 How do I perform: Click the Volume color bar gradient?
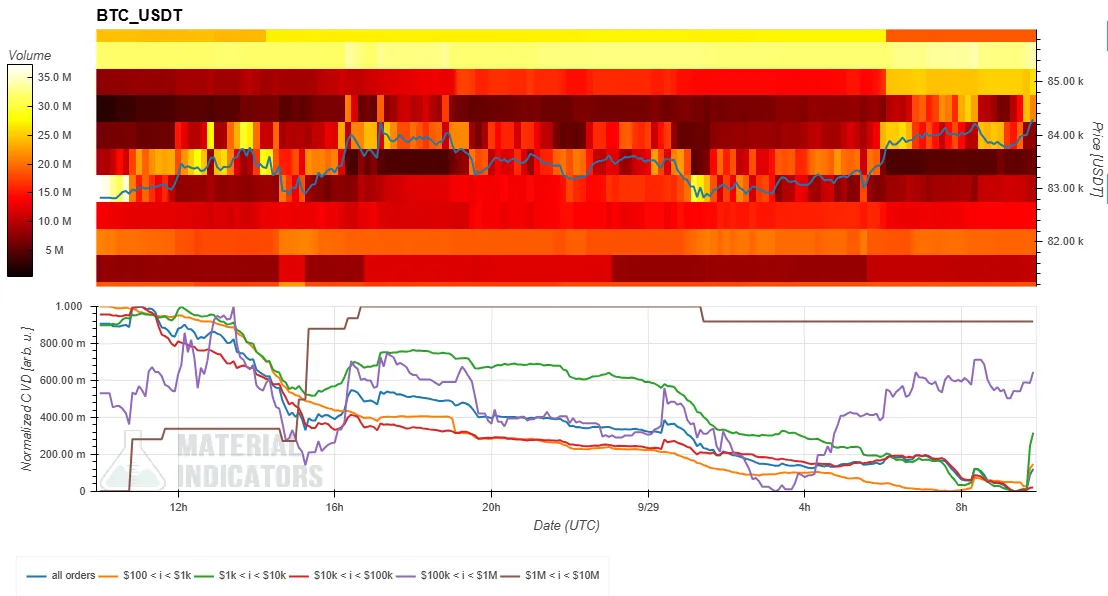coord(20,170)
